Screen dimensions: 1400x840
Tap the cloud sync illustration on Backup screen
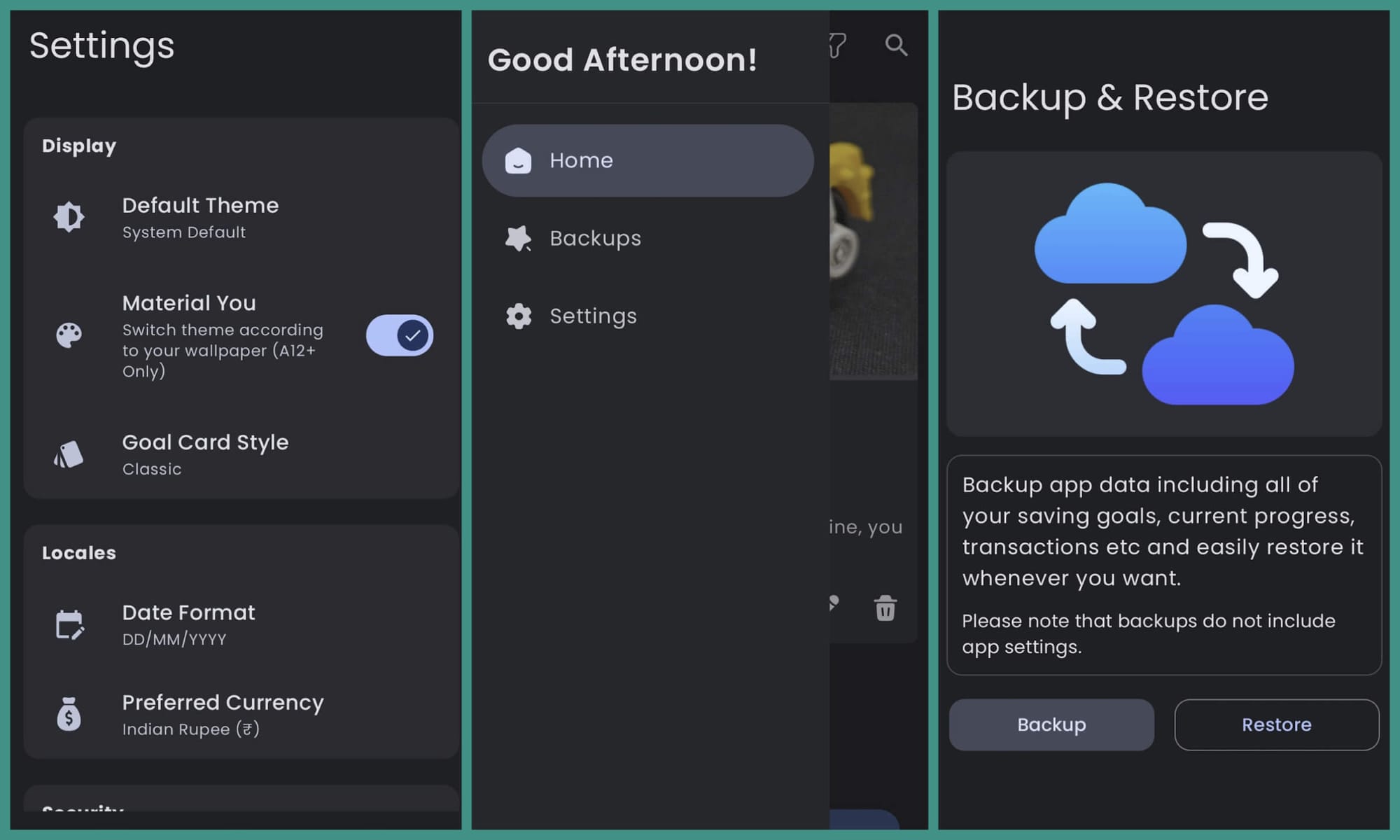1162,294
